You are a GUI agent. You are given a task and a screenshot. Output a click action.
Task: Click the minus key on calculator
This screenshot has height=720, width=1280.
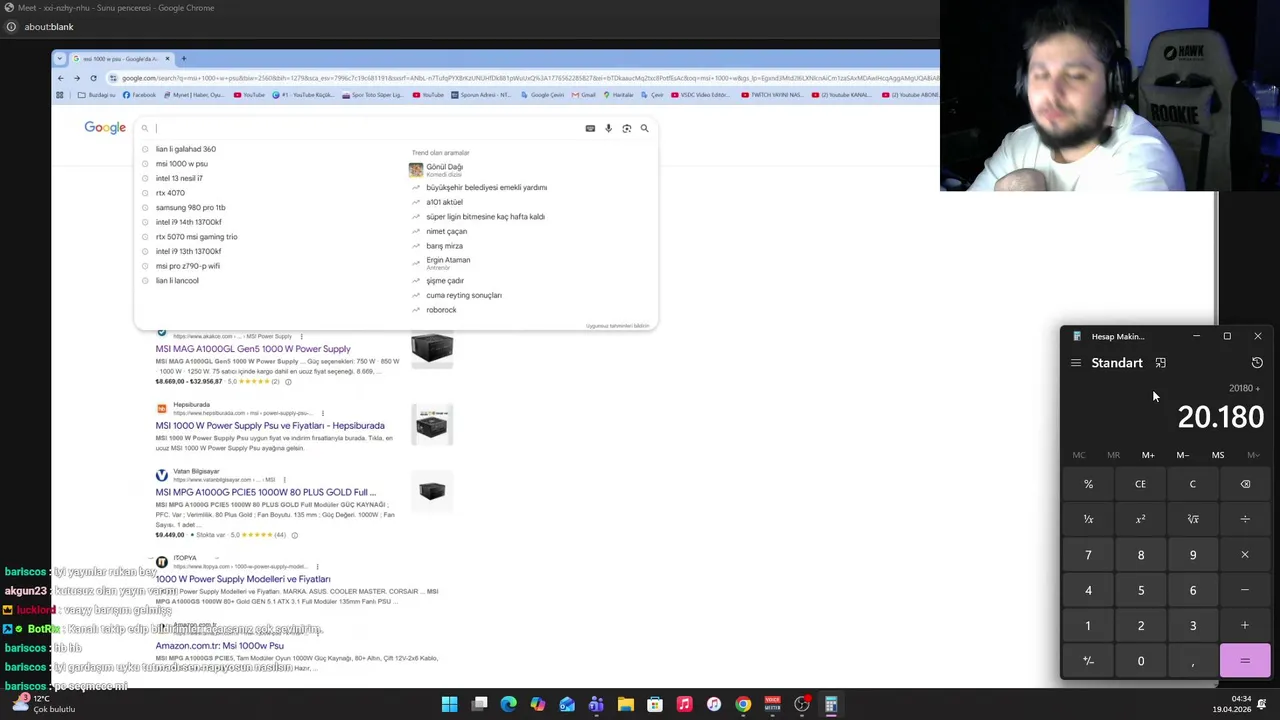pos(1245,590)
